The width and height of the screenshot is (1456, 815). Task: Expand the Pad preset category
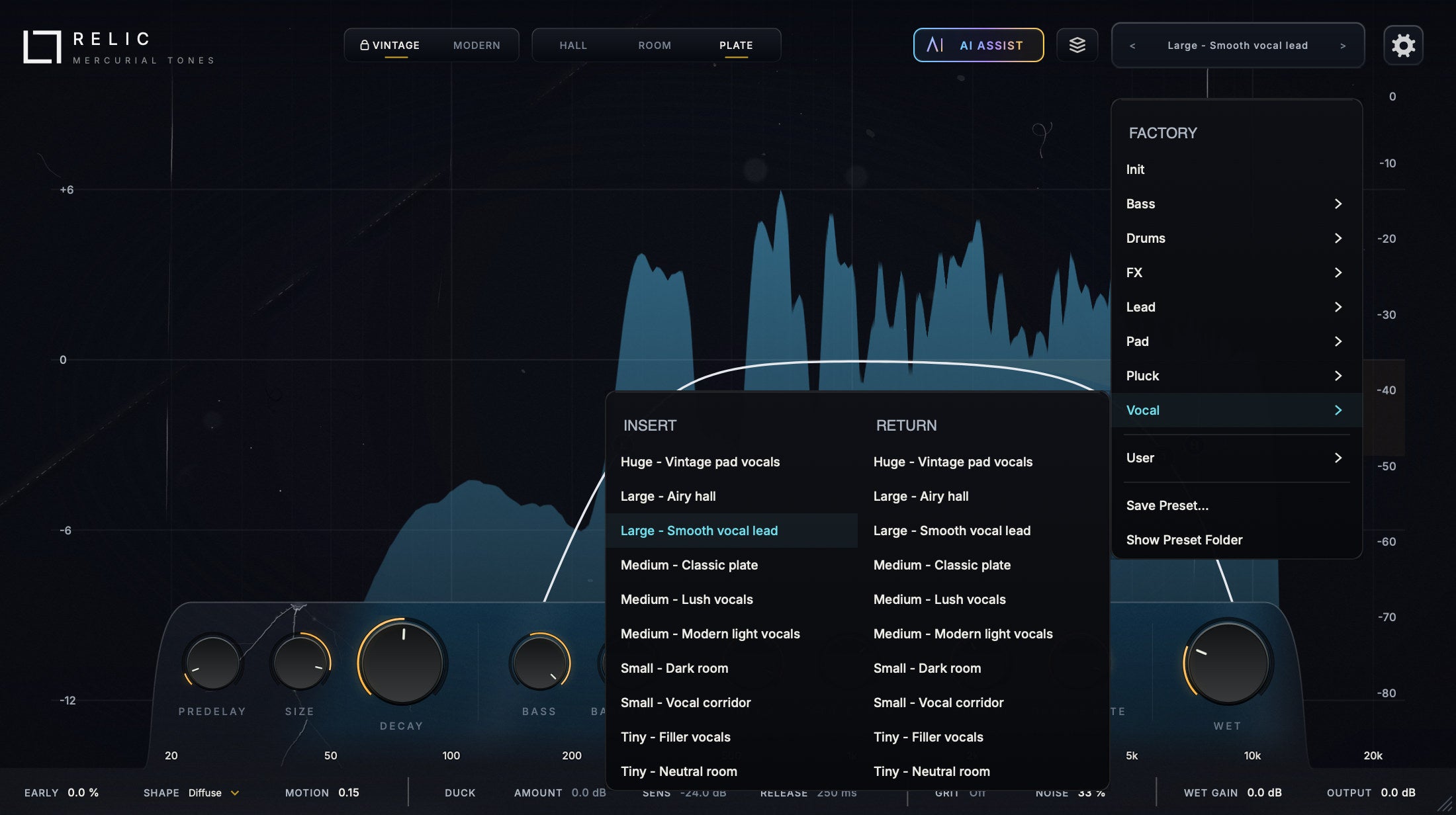pos(1236,341)
